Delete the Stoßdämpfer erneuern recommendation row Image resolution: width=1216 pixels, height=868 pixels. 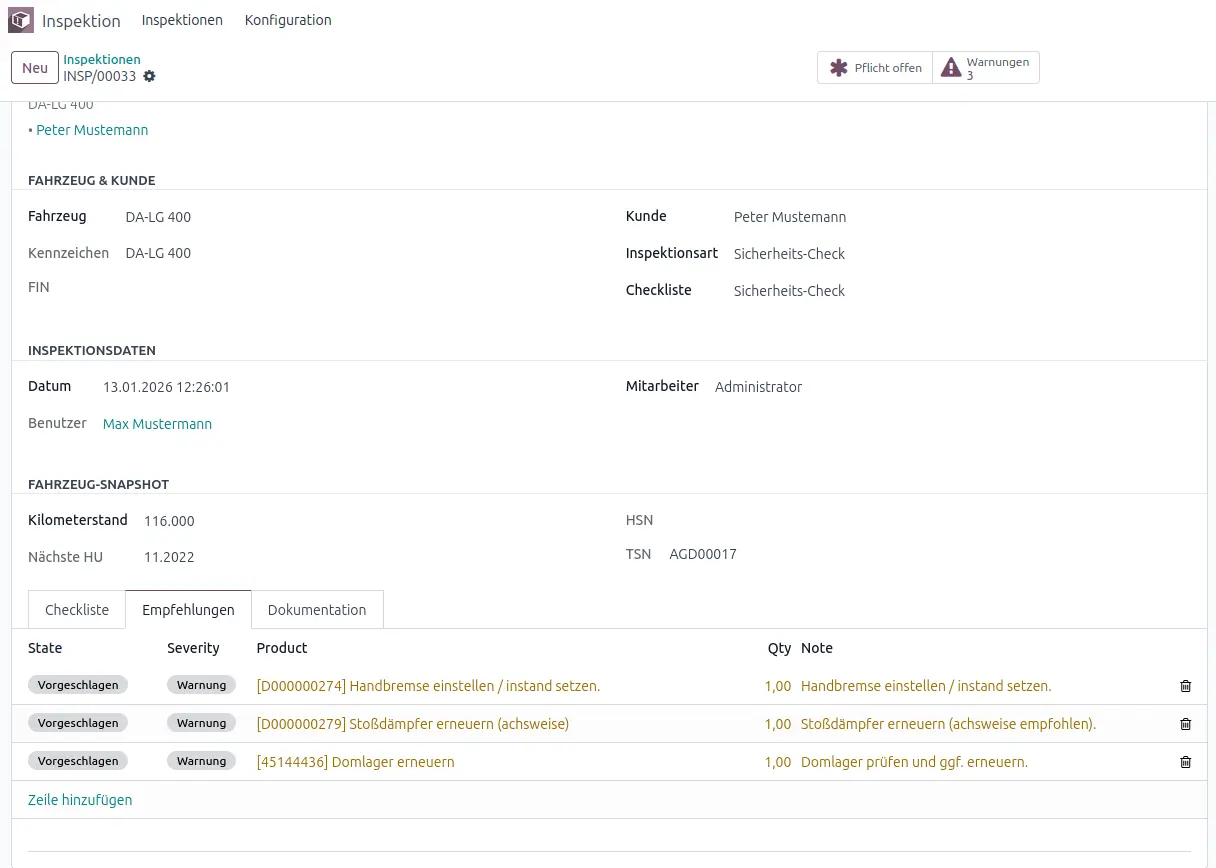pos(1185,724)
